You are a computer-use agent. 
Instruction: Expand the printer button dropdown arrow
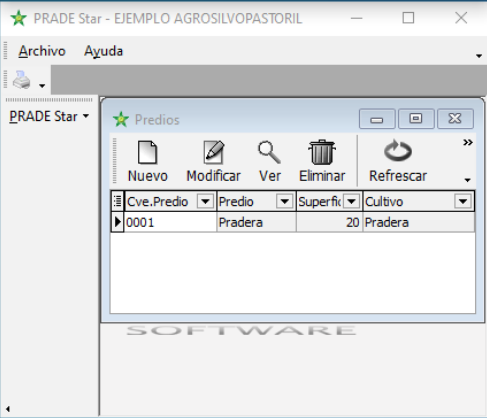coord(42,86)
